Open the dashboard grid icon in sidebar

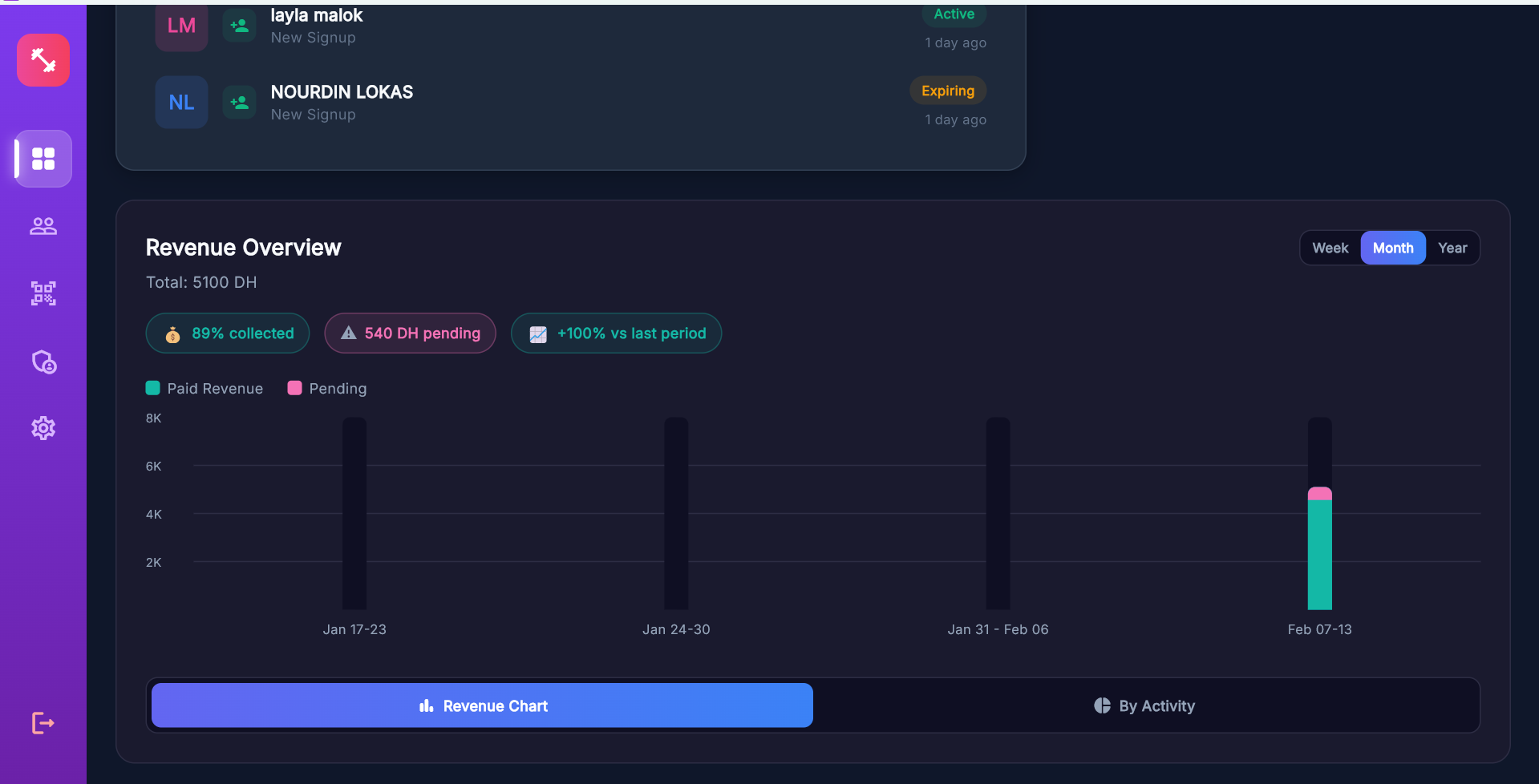click(x=43, y=159)
